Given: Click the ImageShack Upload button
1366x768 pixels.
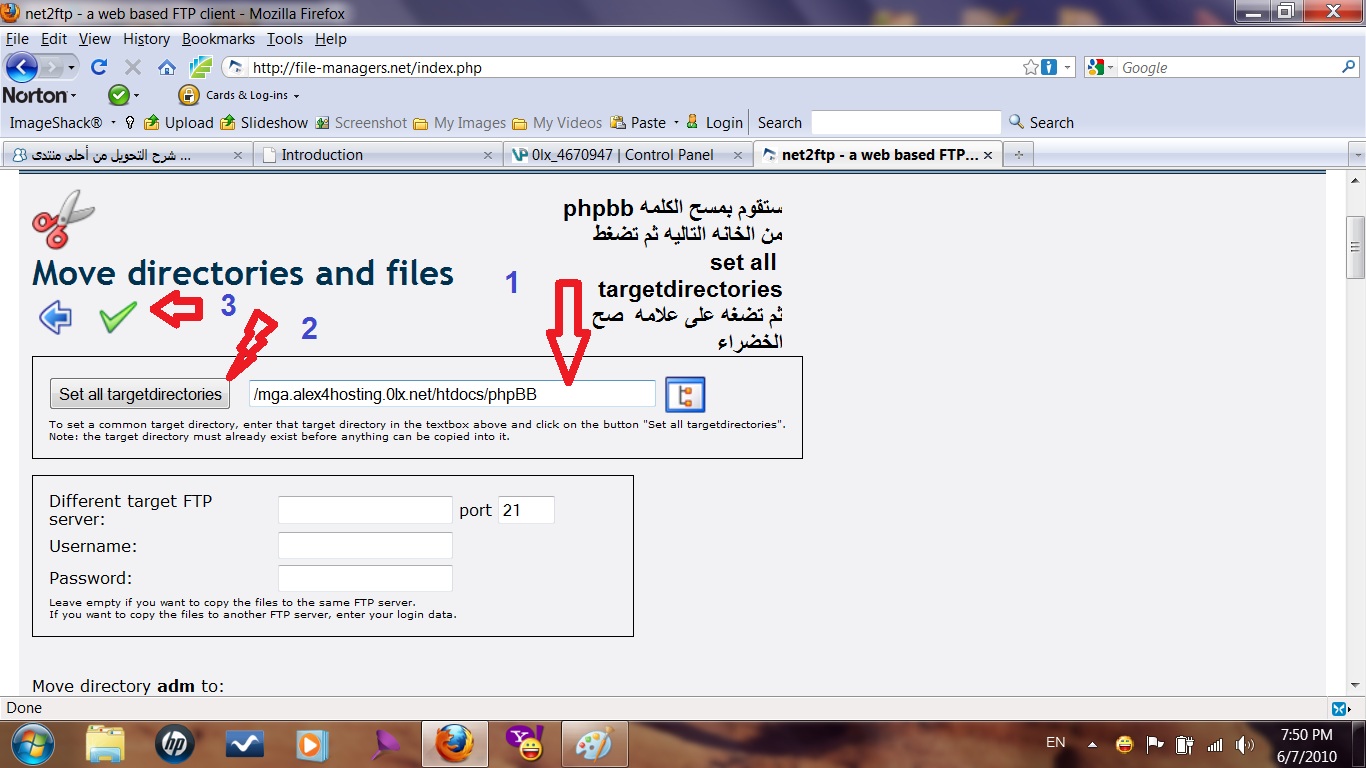Looking at the screenshot, I should pos(179,122).
